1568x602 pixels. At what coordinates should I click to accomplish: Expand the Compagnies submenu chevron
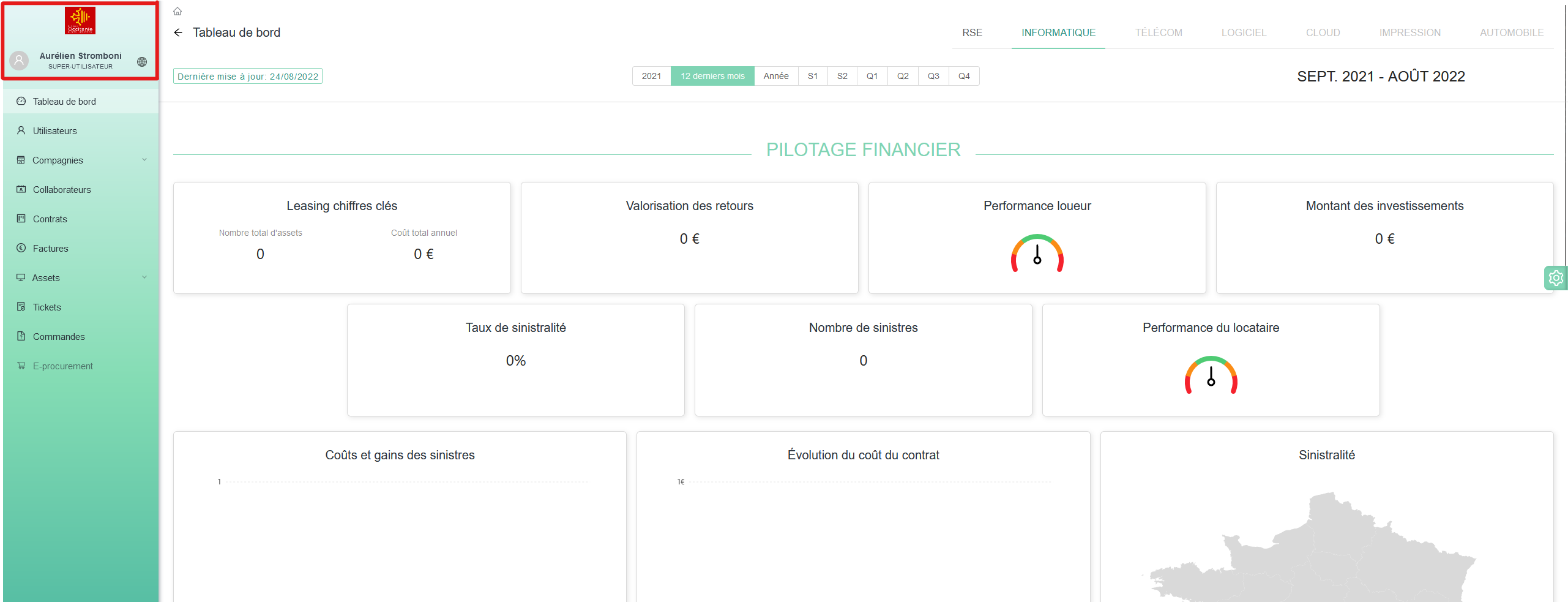coord(144,160)
